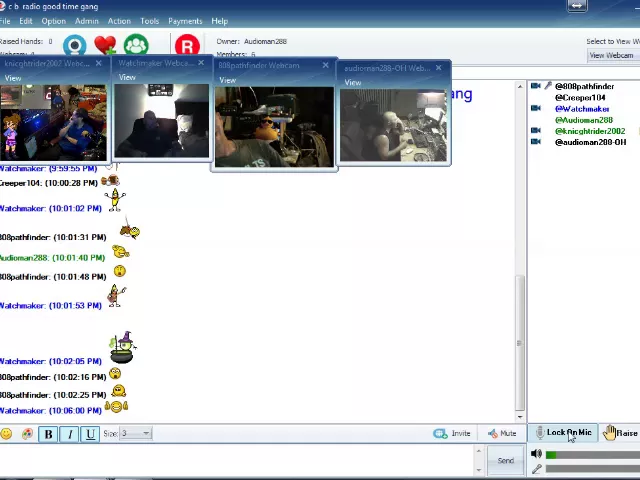Click the witch cauldron emoticon
The width and height of the screenshot is (640, 480).
pyautogui.click(x=122, y=347)
